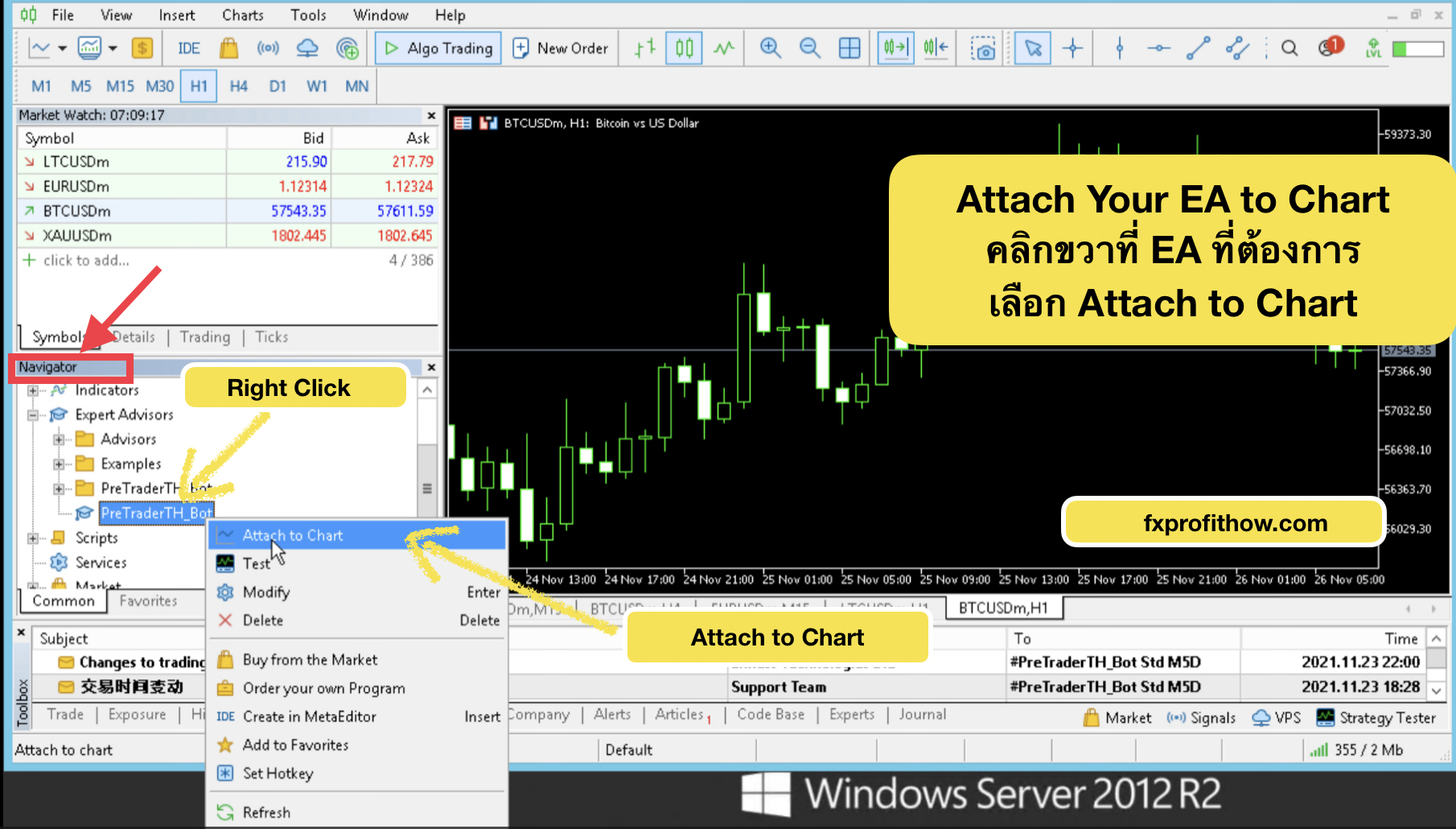The image size is (1456, 829).
Task: Open the chart type line icon
Action: click(x=39, y=48)
